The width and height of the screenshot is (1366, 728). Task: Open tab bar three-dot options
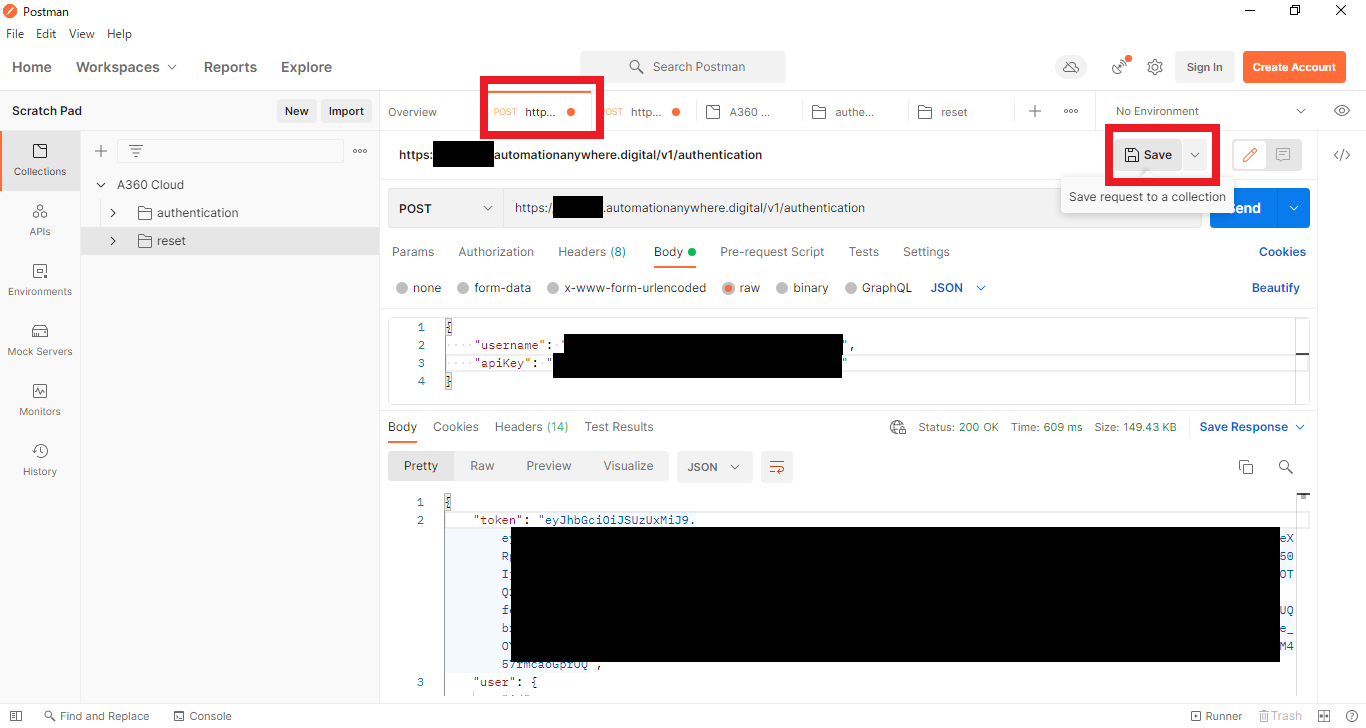pyautogui.click(x=1071, y=111)
